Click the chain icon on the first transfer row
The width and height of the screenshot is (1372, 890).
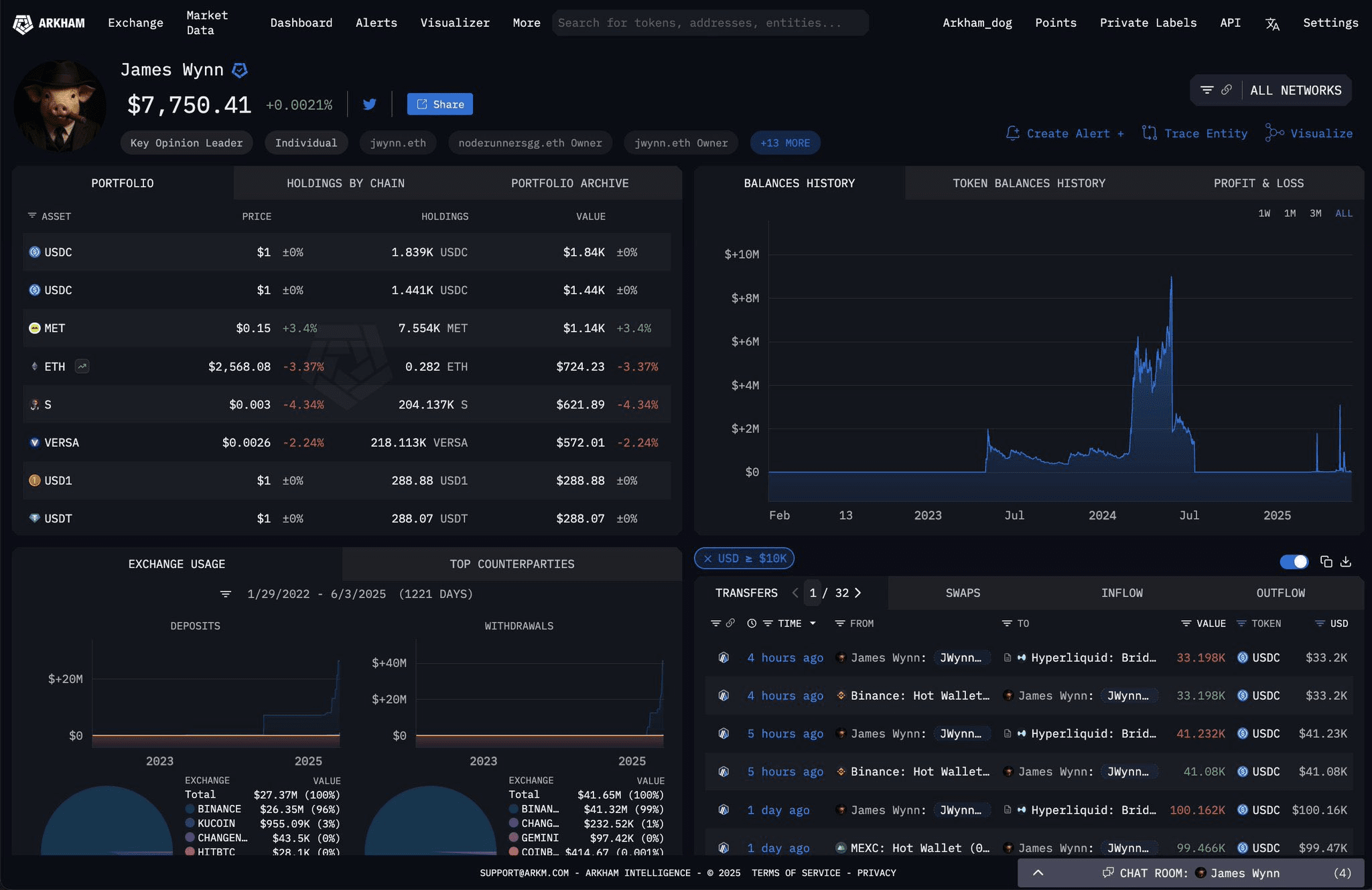tap(724, 658)
